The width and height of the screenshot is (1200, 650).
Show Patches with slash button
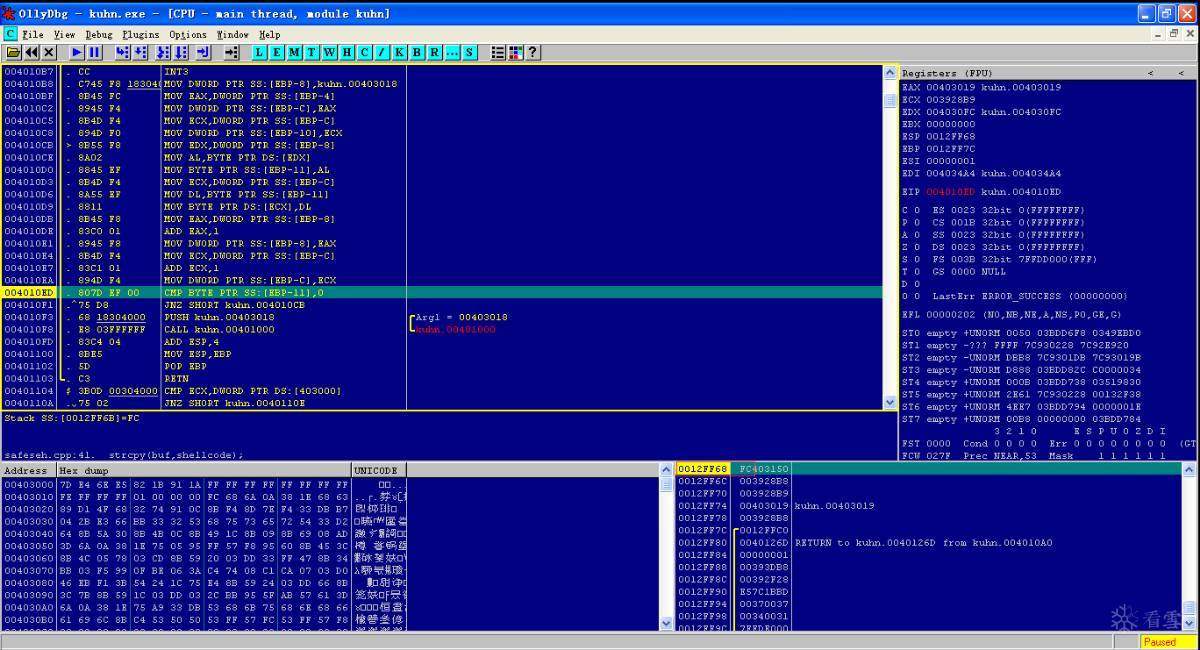(x=382, y=52)
